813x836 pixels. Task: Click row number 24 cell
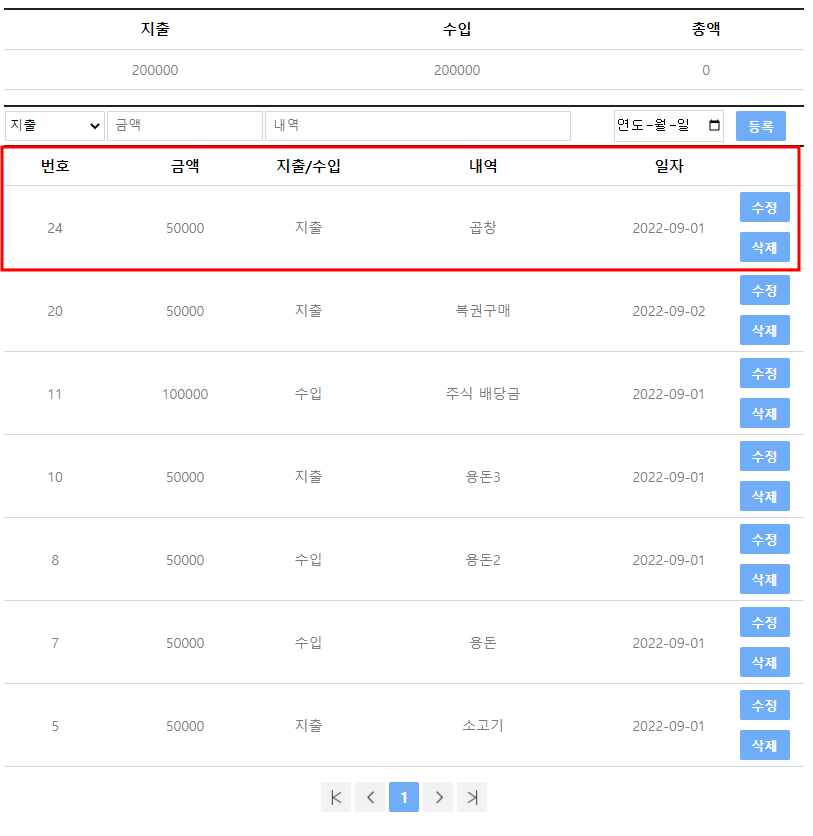[x=55, y=228]
